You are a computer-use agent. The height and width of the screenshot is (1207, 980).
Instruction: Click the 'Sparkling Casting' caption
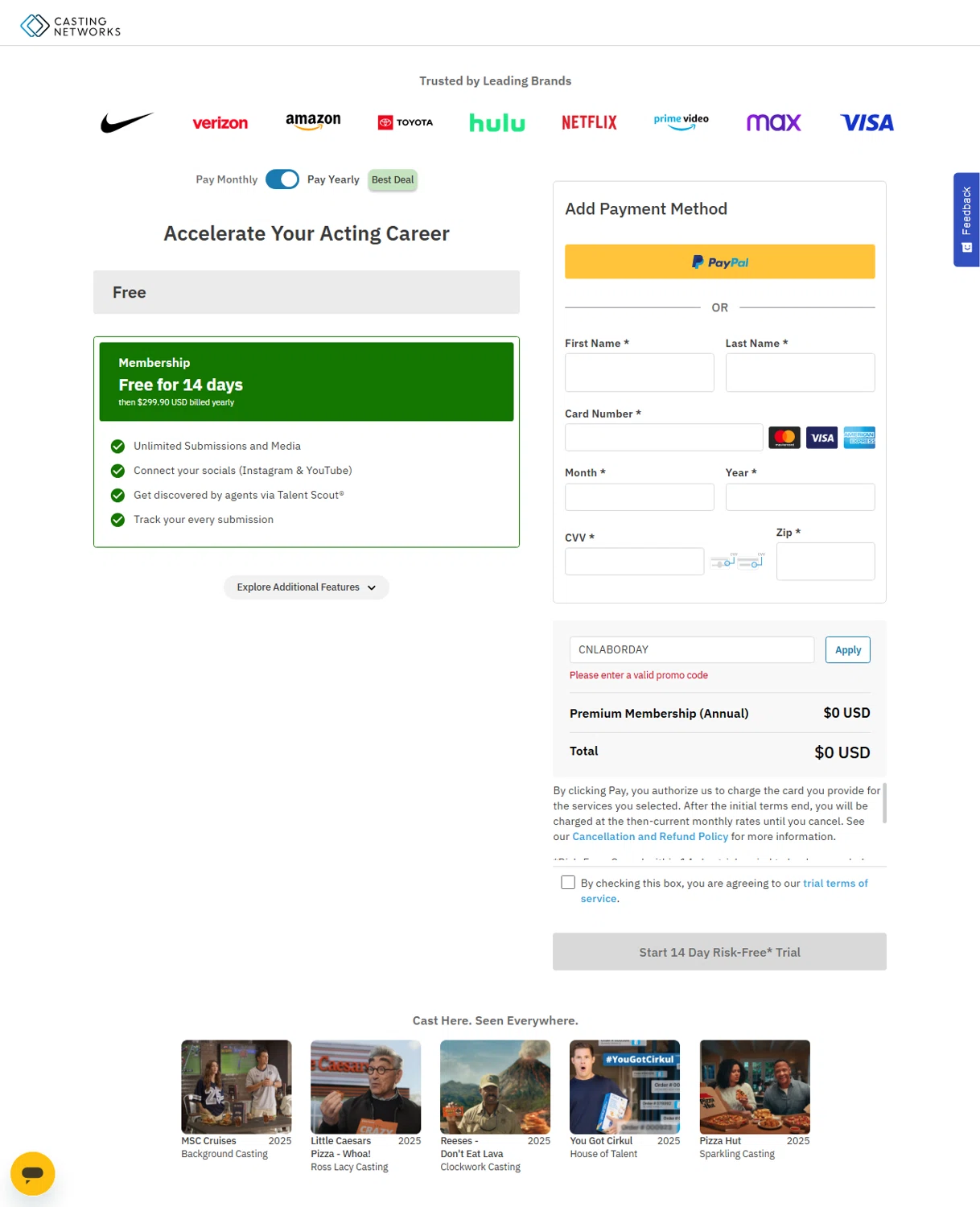click(737, 1154)
